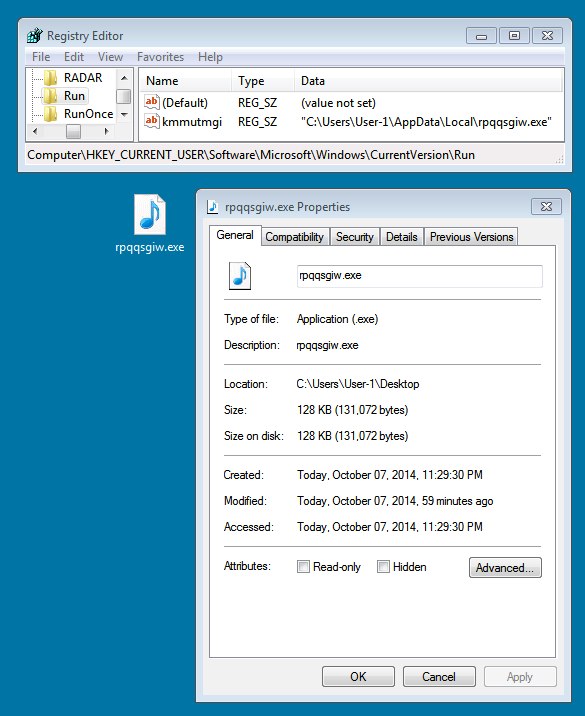
Task: Click the Registry Editor title bar icon
Action: click(35, 36)
